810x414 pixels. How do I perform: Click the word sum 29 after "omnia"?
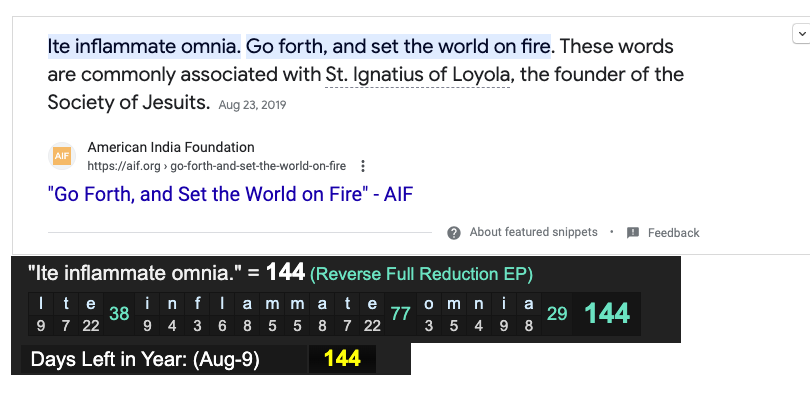click(557, 314)
